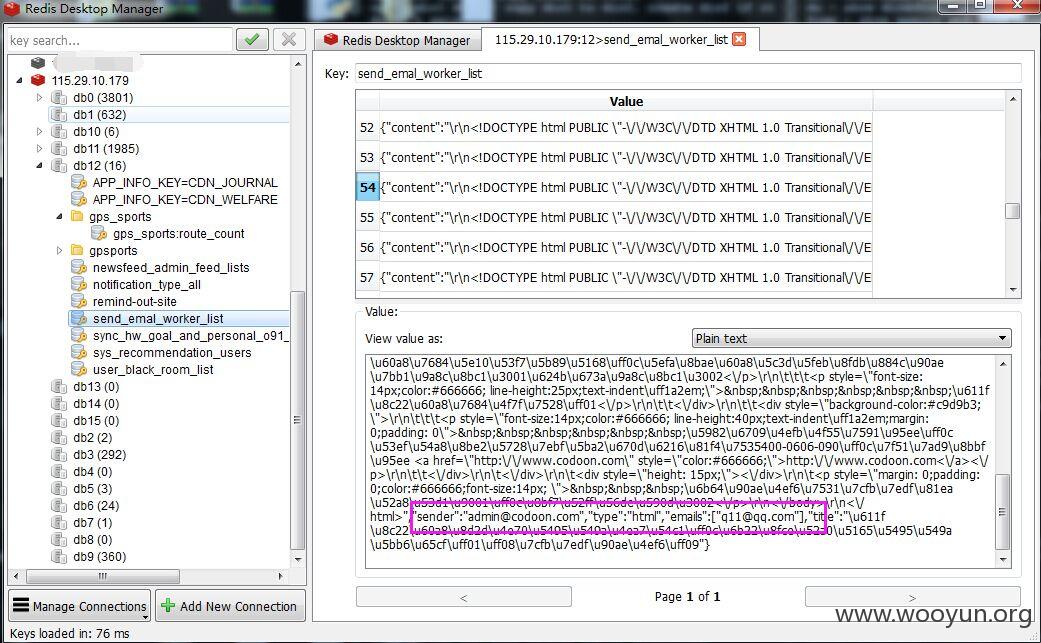Click the Key name field send_emal_worker_list

tap(688, 74)
